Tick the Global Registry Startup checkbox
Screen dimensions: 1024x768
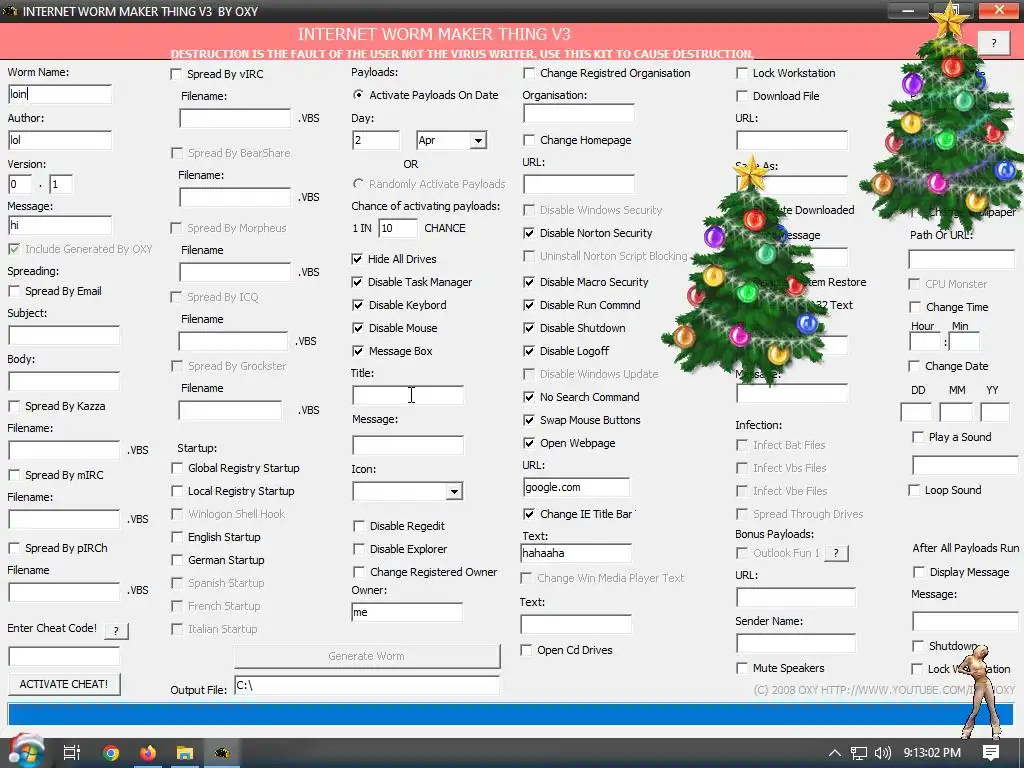[x=176, y=468]
